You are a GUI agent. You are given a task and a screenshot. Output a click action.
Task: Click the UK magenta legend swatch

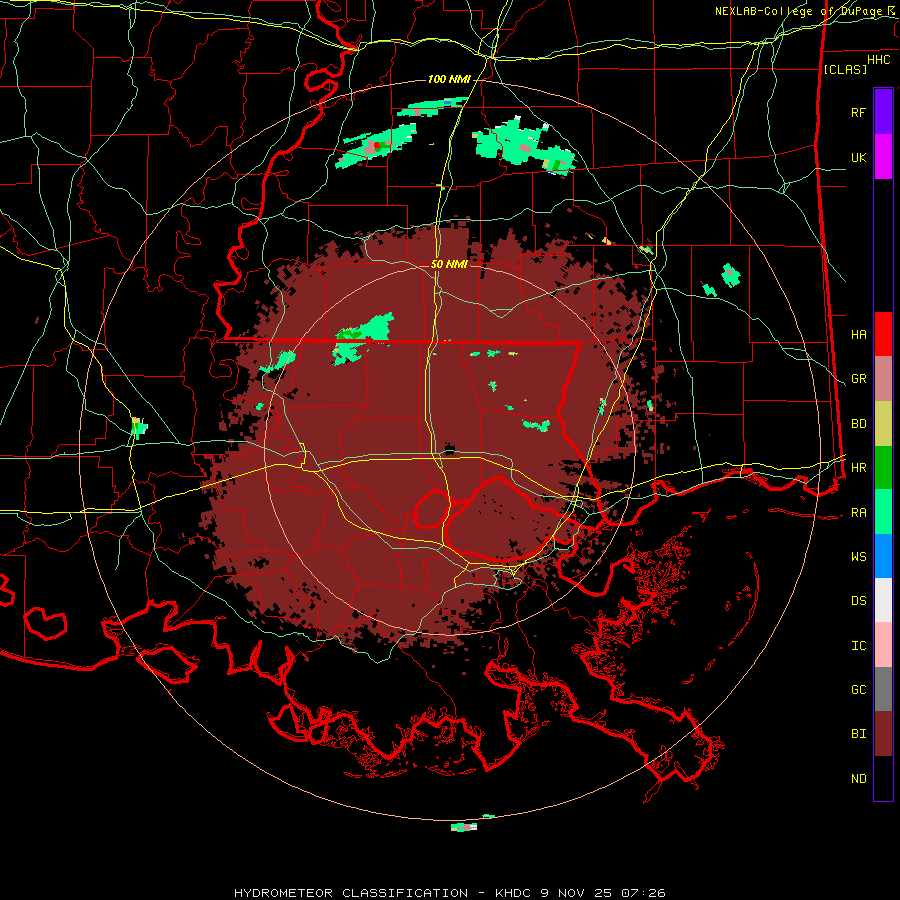click(883, 157)
